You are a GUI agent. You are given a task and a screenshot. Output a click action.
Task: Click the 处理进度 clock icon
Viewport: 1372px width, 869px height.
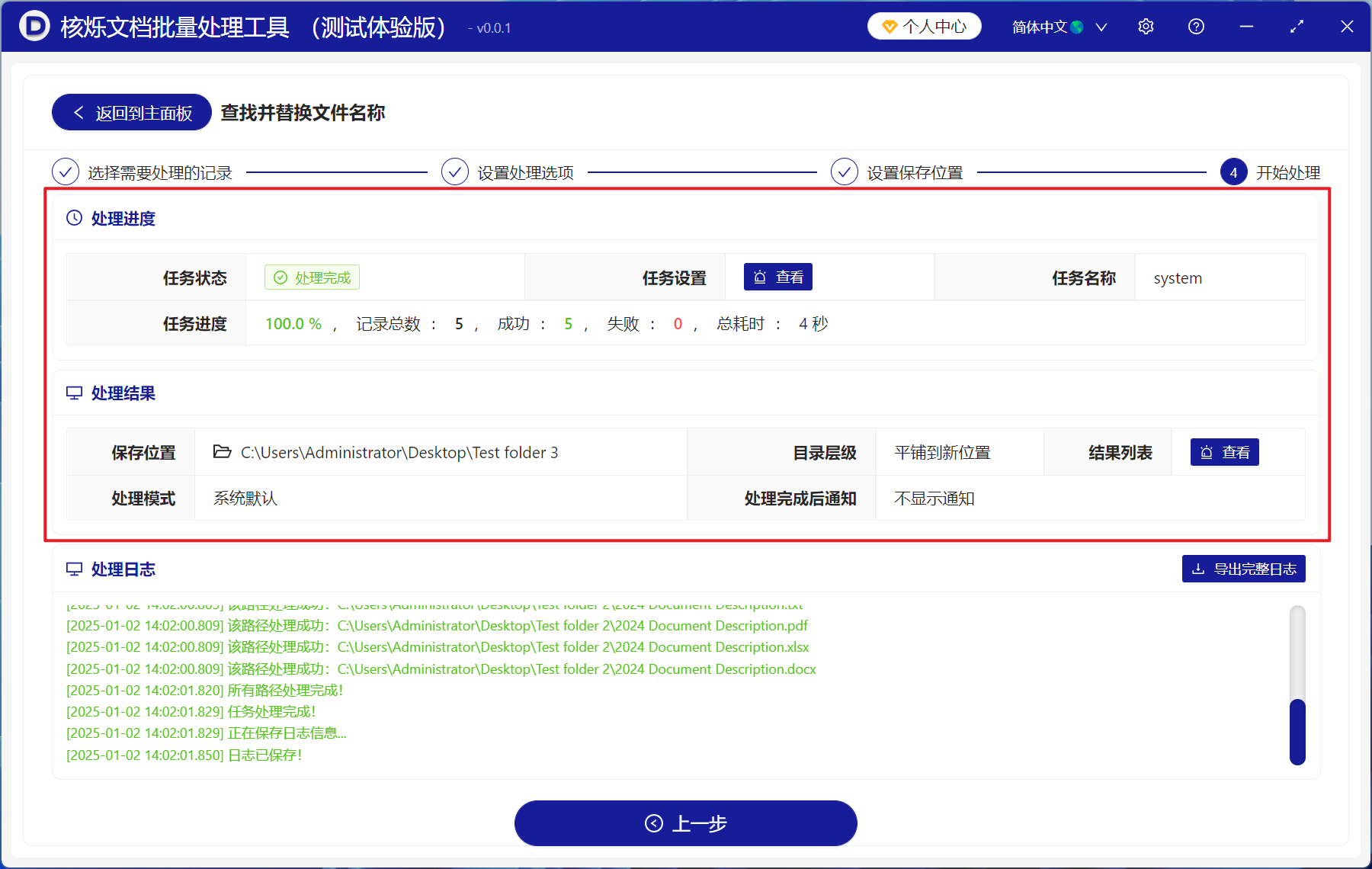[x=74, y=218]
